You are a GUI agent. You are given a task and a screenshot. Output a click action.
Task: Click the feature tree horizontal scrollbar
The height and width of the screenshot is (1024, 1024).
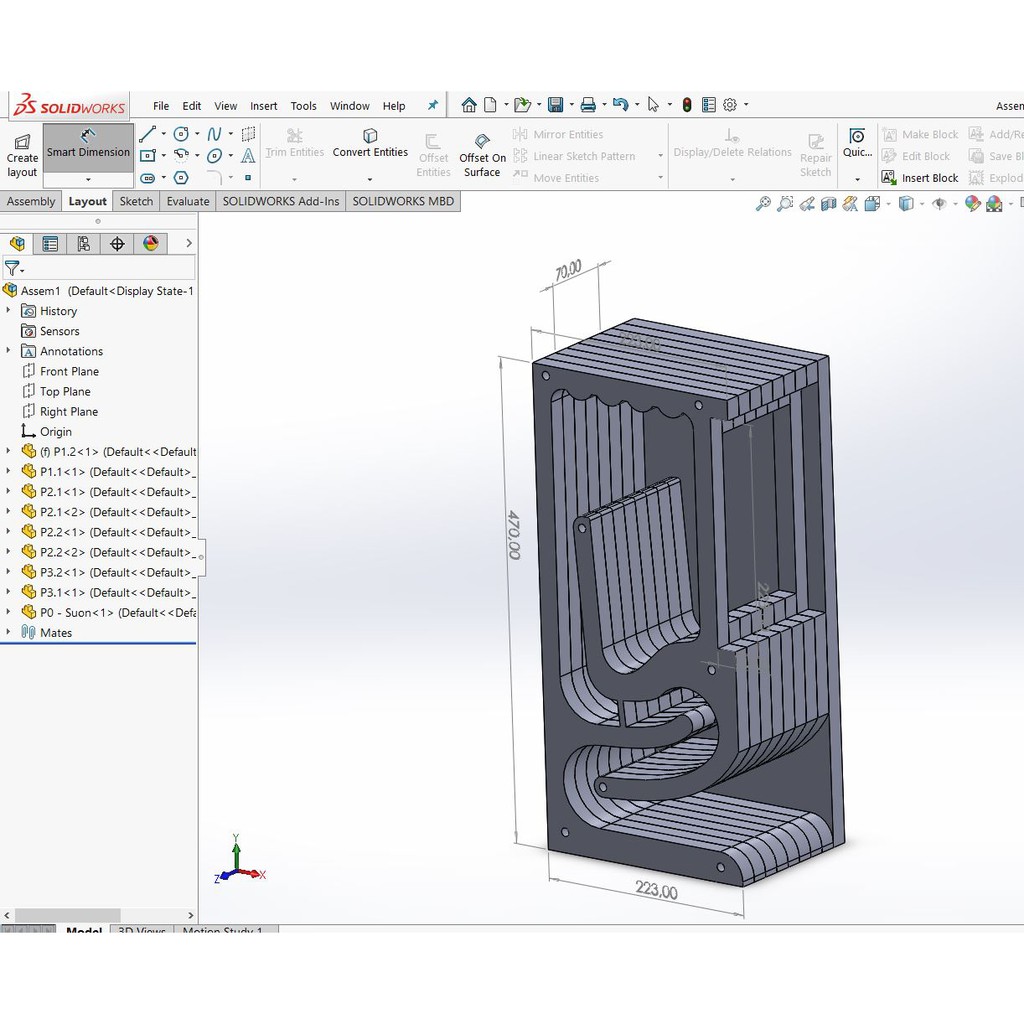tap(68, 915)
